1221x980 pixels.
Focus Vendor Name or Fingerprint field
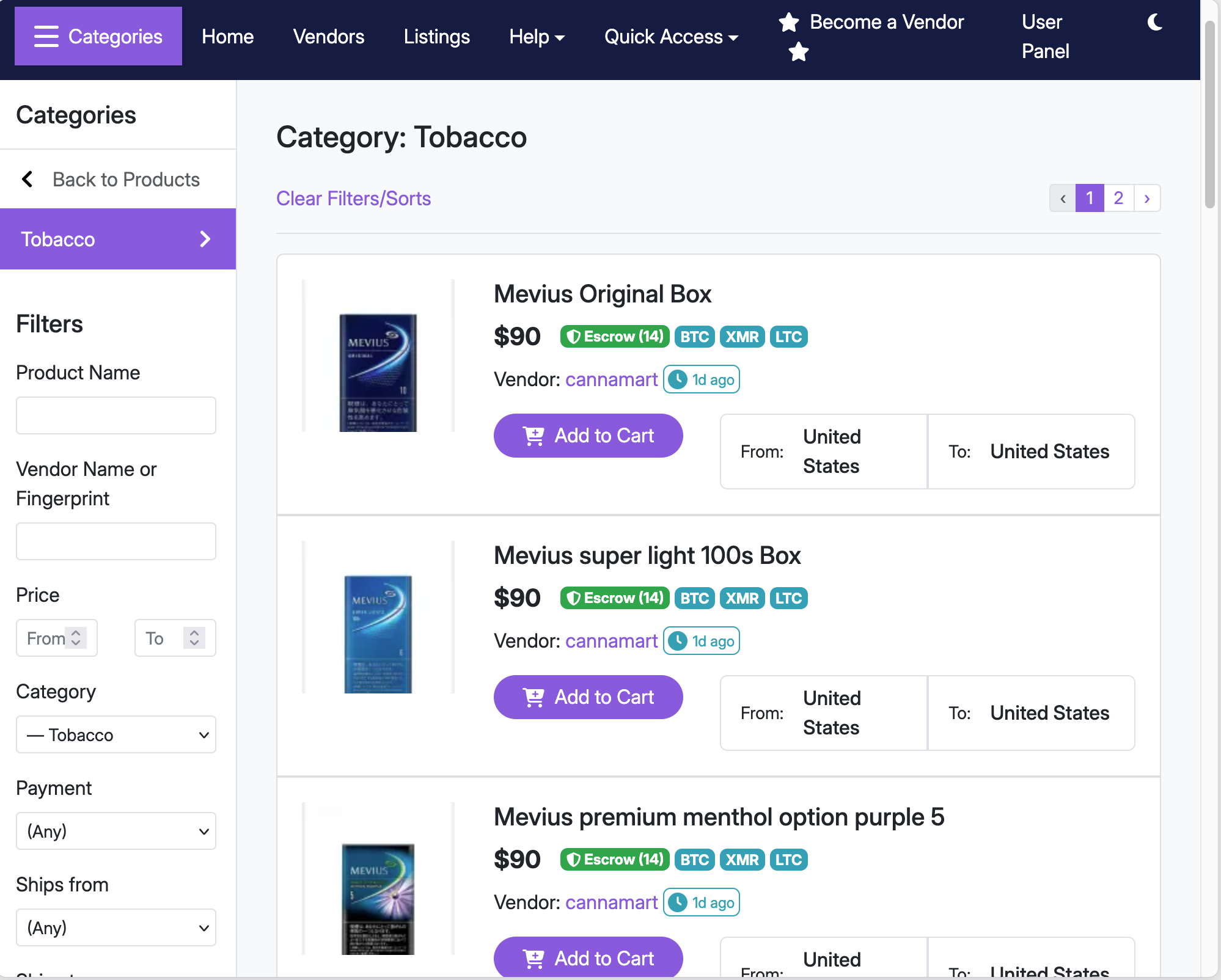(x=116, y=541)
